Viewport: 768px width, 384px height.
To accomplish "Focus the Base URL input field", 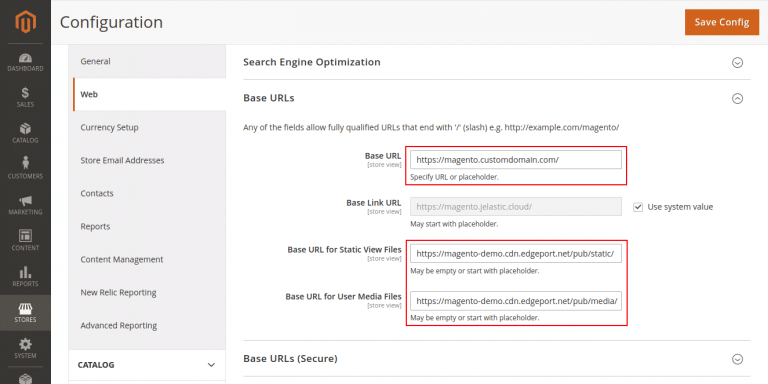I will [x=516, y=160].
